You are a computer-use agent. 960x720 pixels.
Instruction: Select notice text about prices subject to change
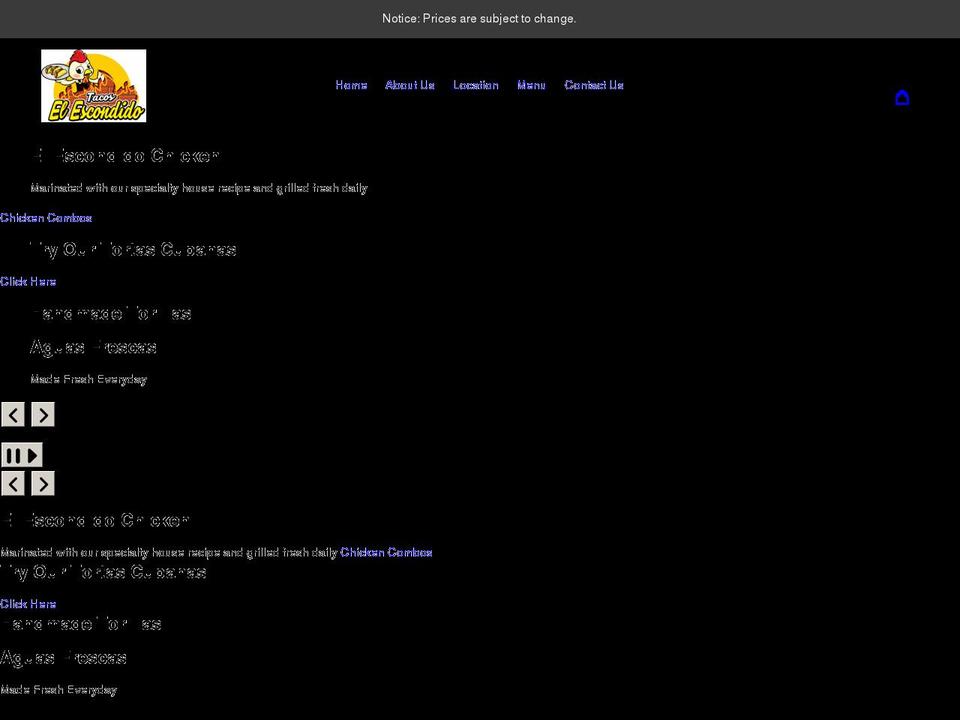tap(479, 19)
